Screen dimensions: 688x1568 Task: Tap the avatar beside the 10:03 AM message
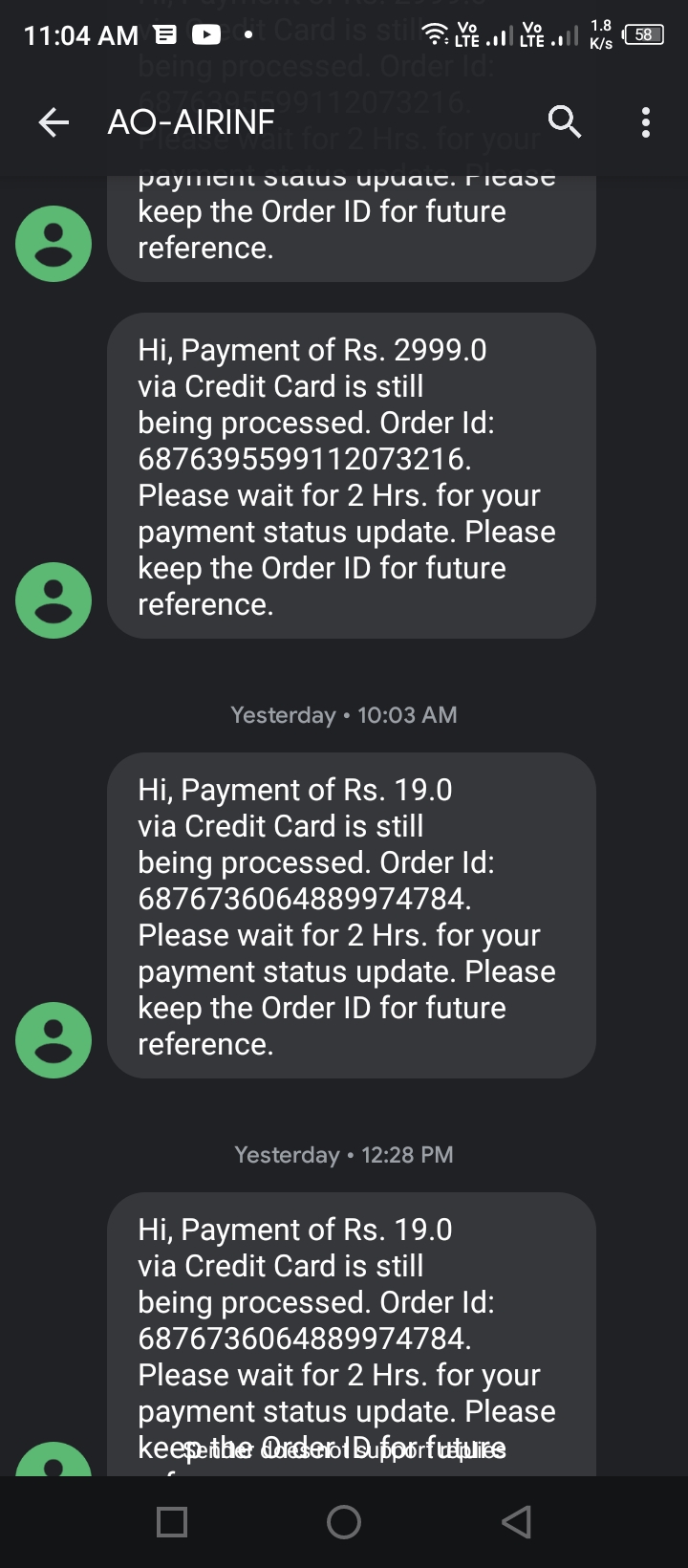(54, 1040)
